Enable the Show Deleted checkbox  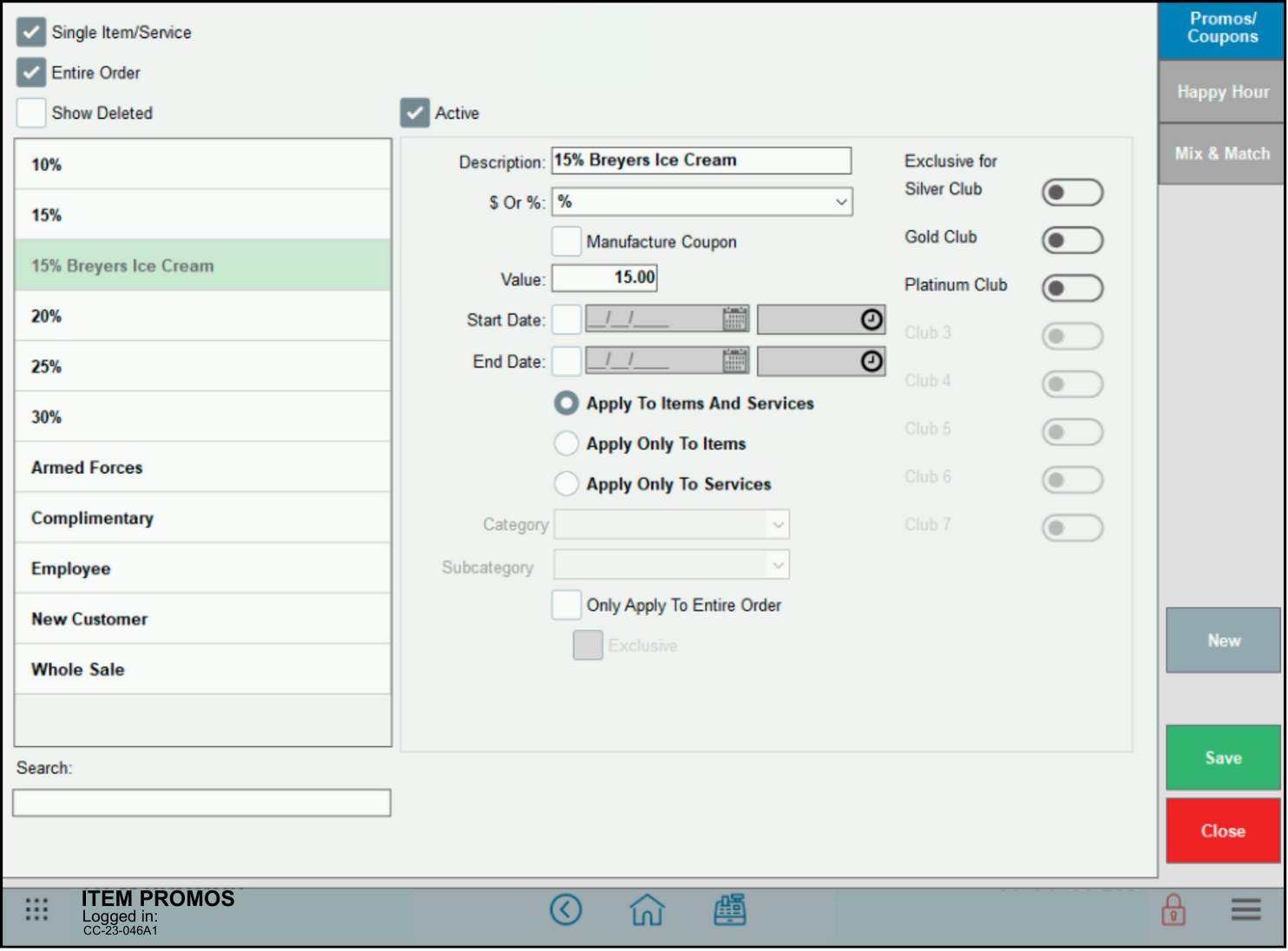click(x=31, y=113)
